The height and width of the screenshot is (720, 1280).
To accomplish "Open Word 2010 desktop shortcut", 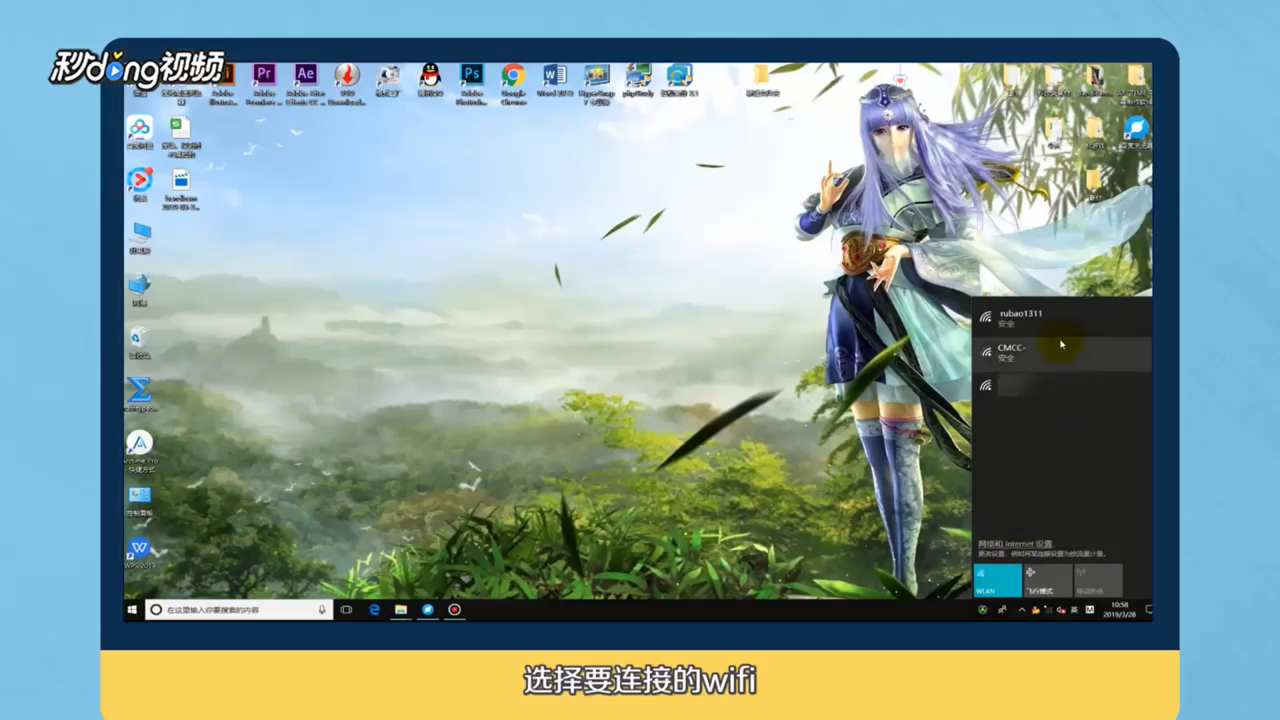I will 554,80.
